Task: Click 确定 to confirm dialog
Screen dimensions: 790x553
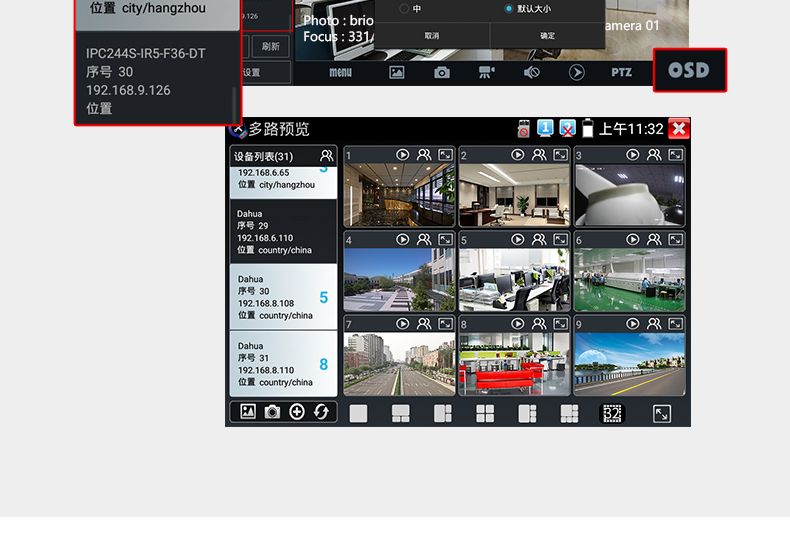Action: point(548,36)
